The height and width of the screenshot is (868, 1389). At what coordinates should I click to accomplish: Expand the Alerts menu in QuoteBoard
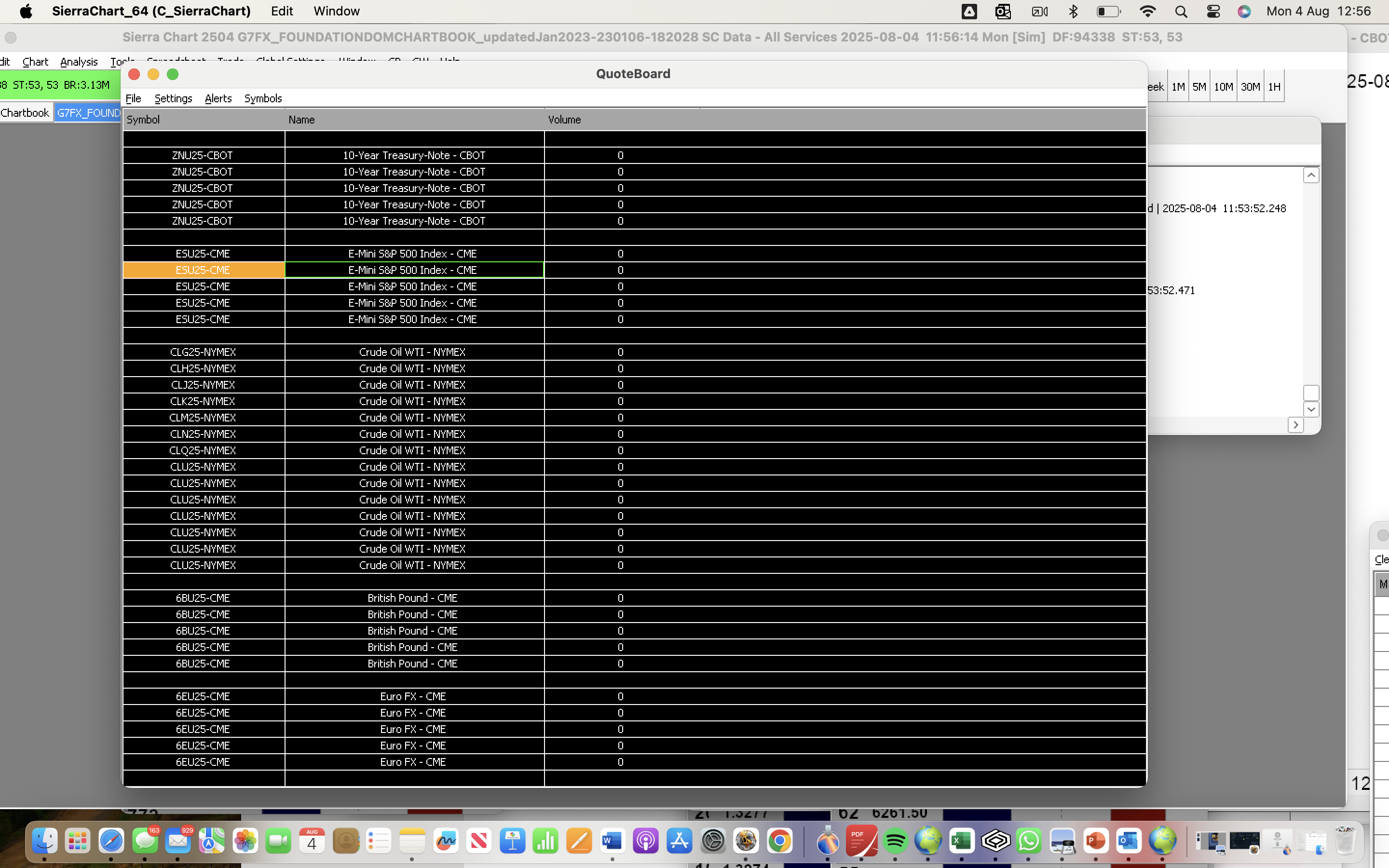(218, 98)
